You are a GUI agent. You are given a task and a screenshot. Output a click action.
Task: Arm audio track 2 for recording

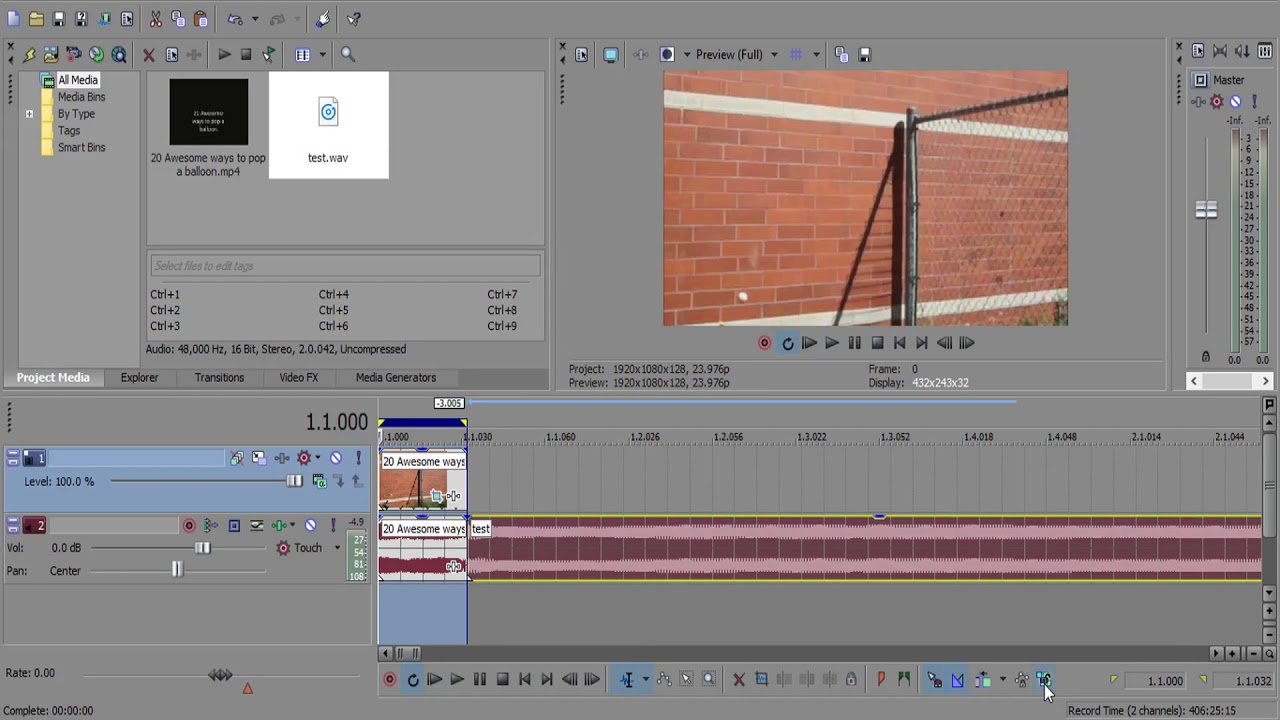(188, 525)
